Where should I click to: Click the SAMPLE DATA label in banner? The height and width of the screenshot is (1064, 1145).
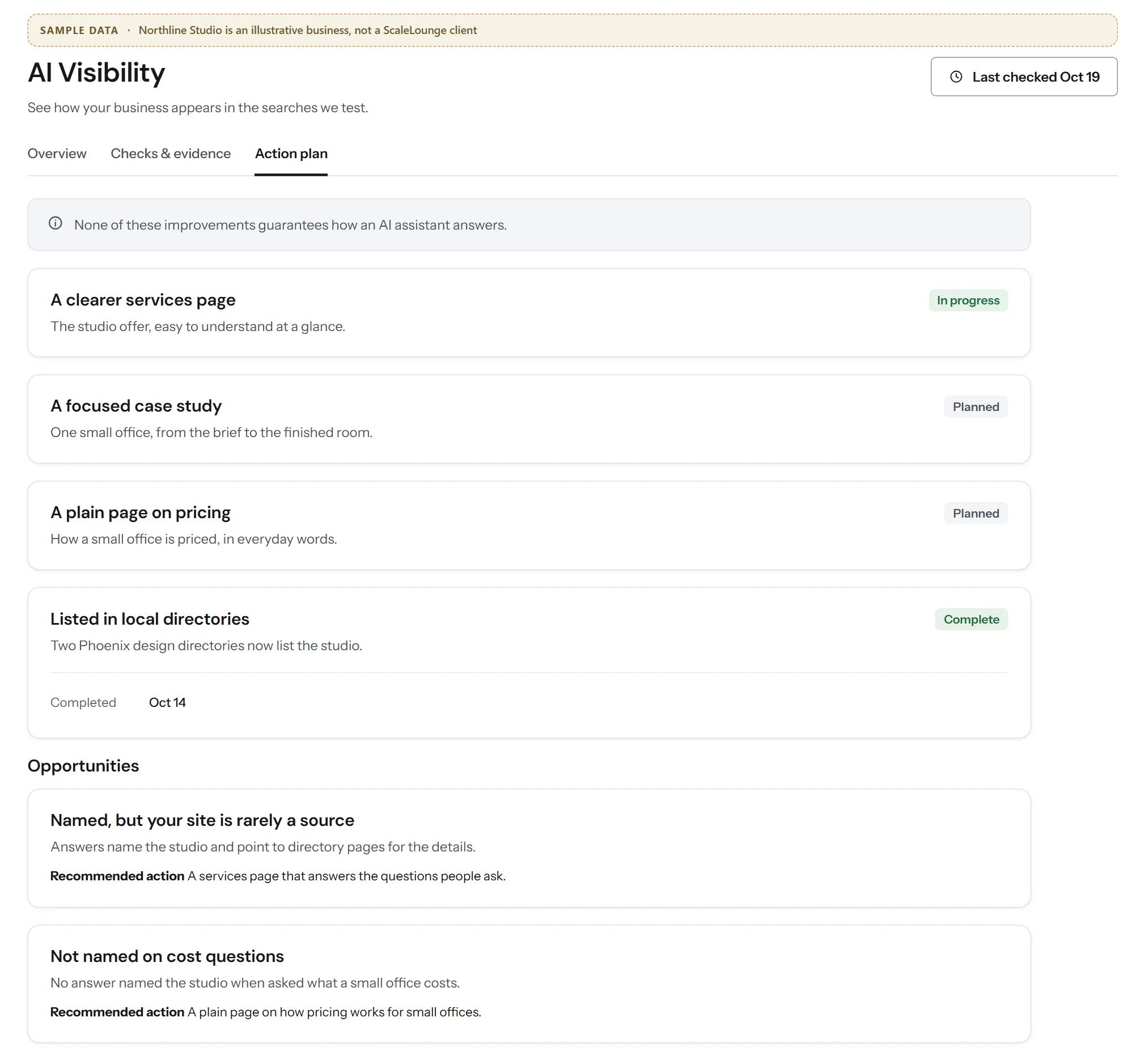pyautogui.click(x=79, y=31)
